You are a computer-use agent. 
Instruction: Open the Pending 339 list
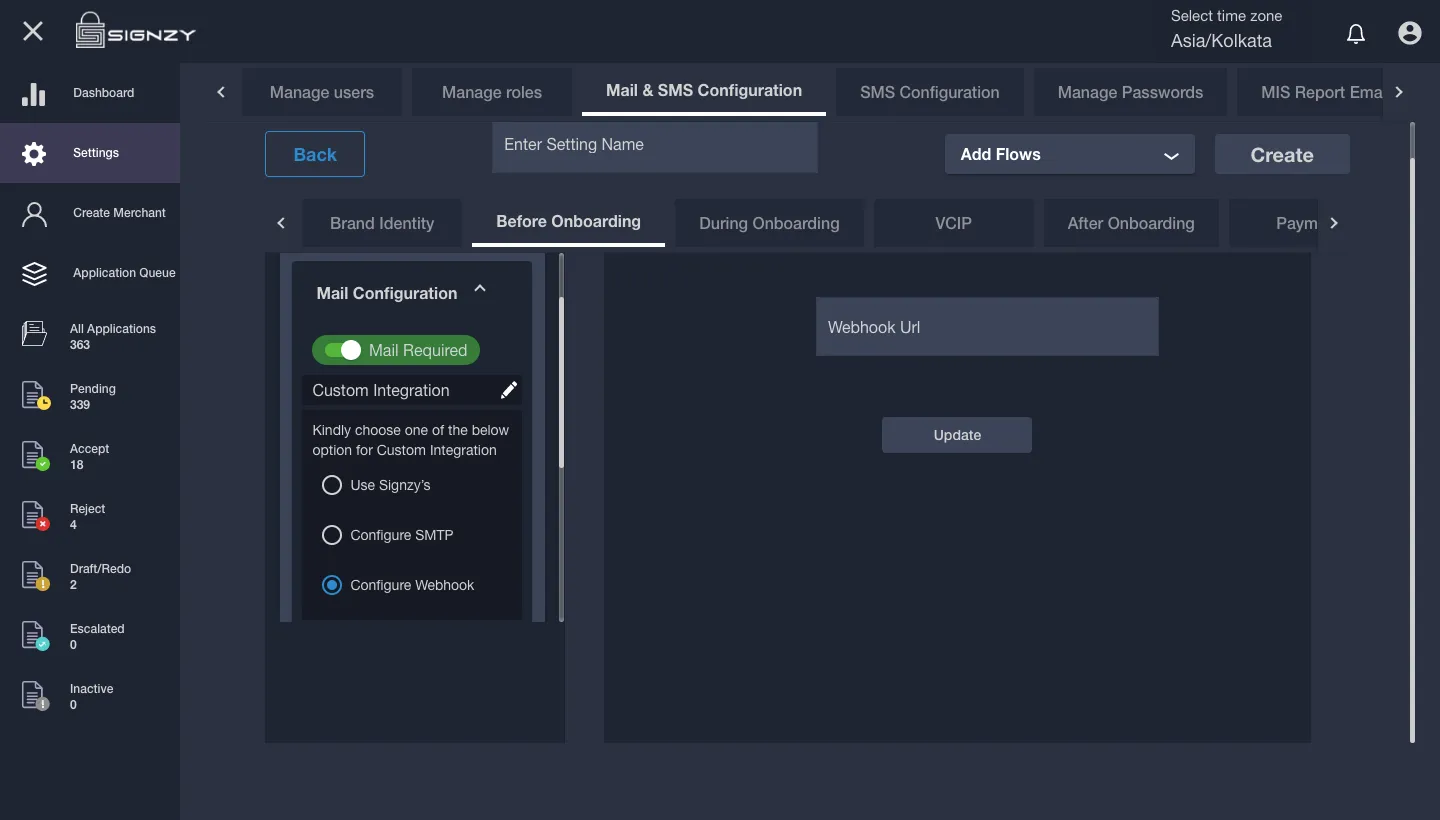tap(90, 396)
